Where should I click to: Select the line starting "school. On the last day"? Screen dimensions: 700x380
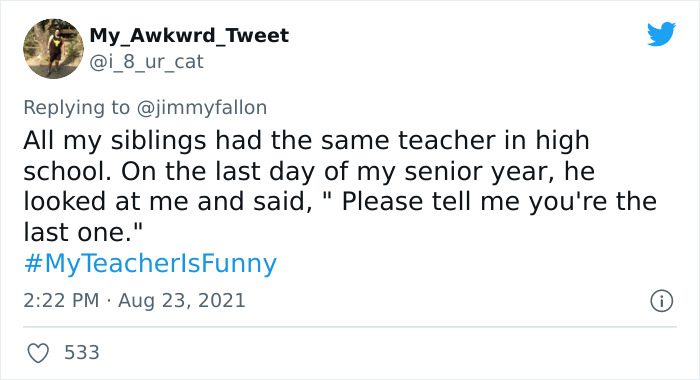click(309, 172)
